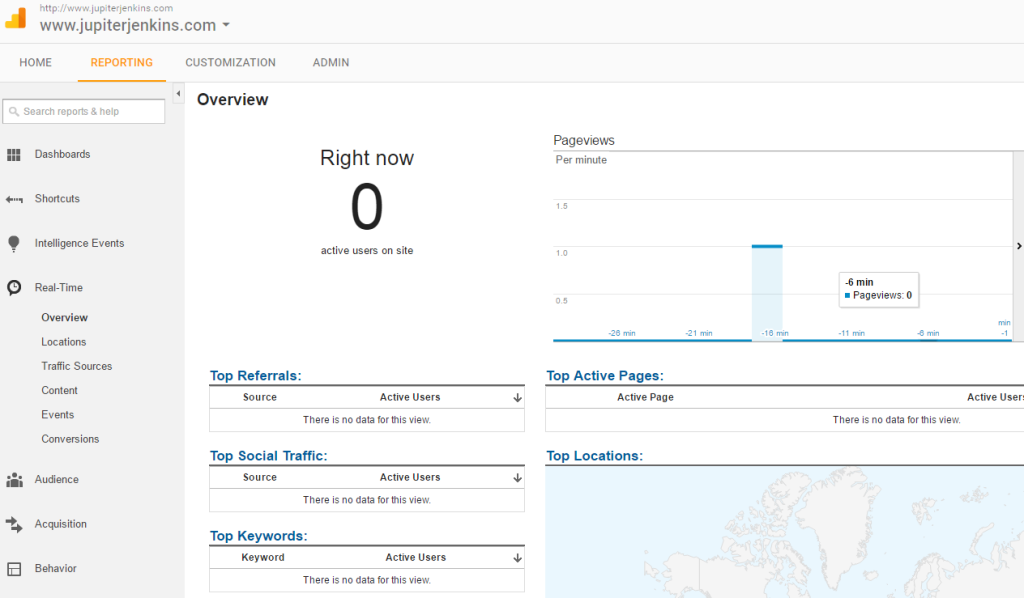Expand the Dashboards section
This screenshot has width=1024, height=598.
pyautogui.click(x=63, y=154)
